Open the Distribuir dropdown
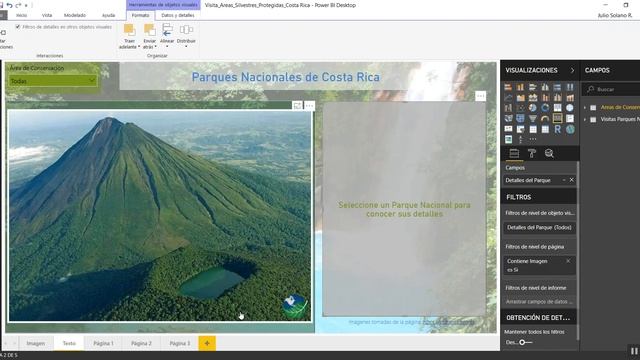640x360 pixels. [186, 36]
